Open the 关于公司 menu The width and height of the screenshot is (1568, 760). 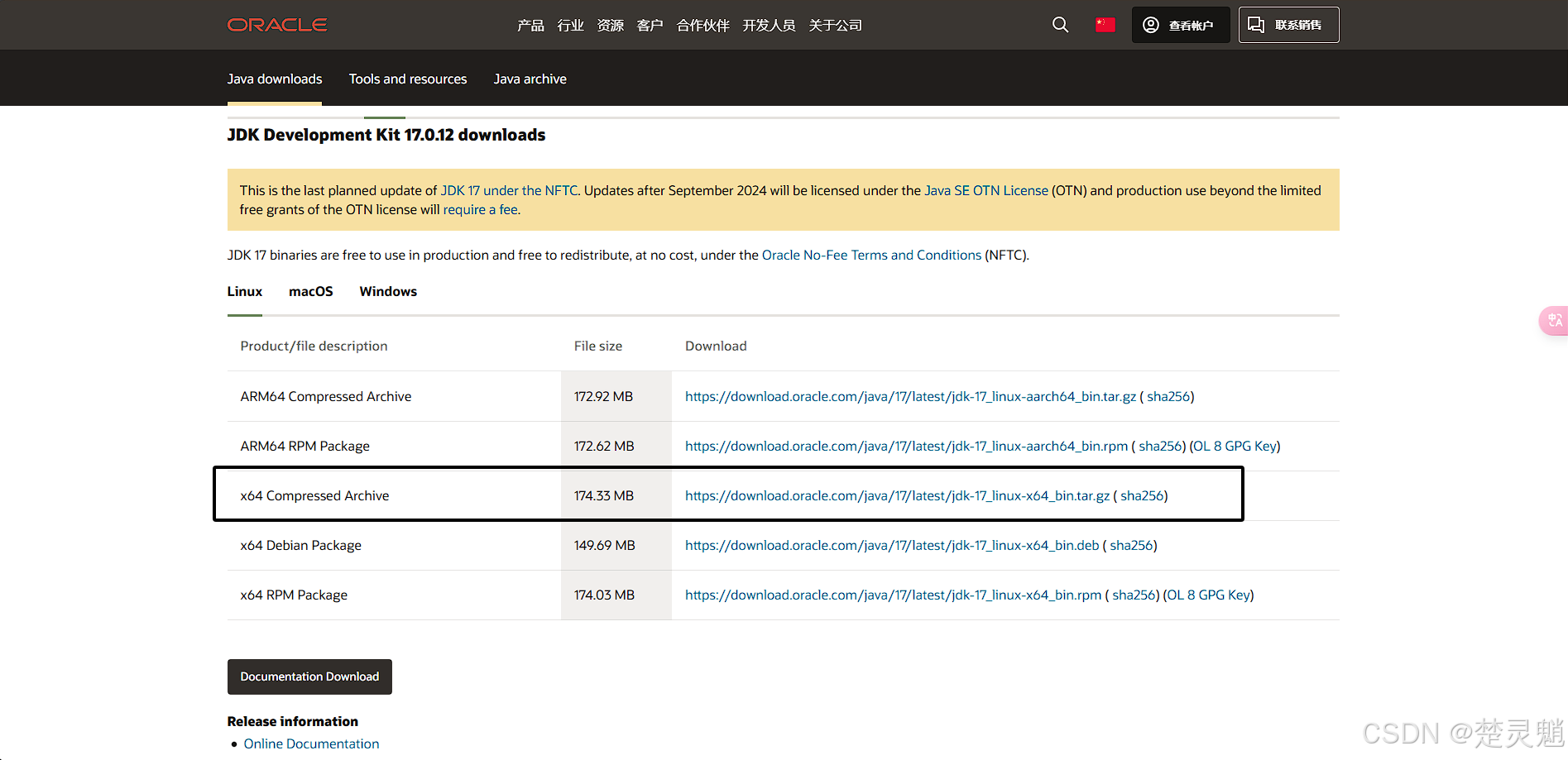[835, 26]
